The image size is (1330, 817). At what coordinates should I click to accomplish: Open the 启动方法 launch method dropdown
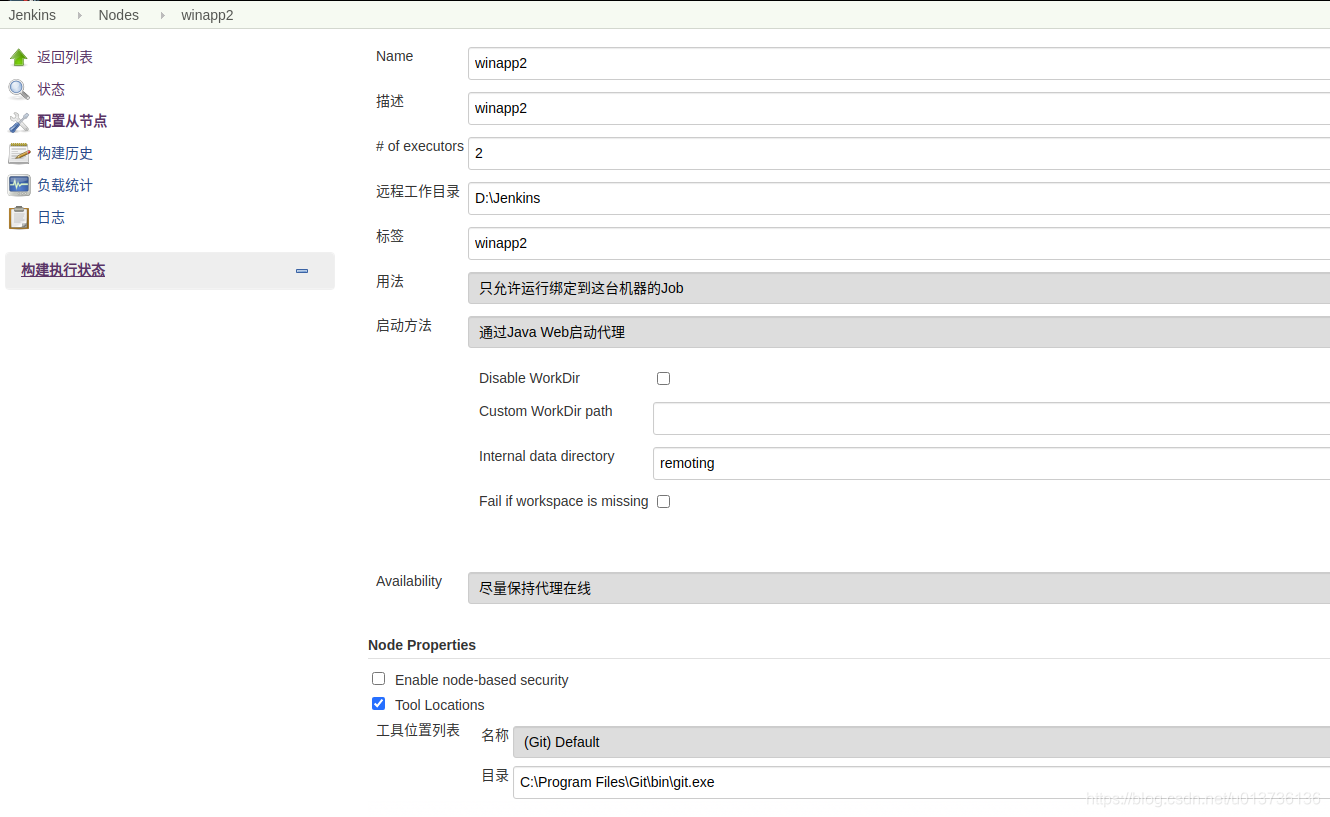899,332
